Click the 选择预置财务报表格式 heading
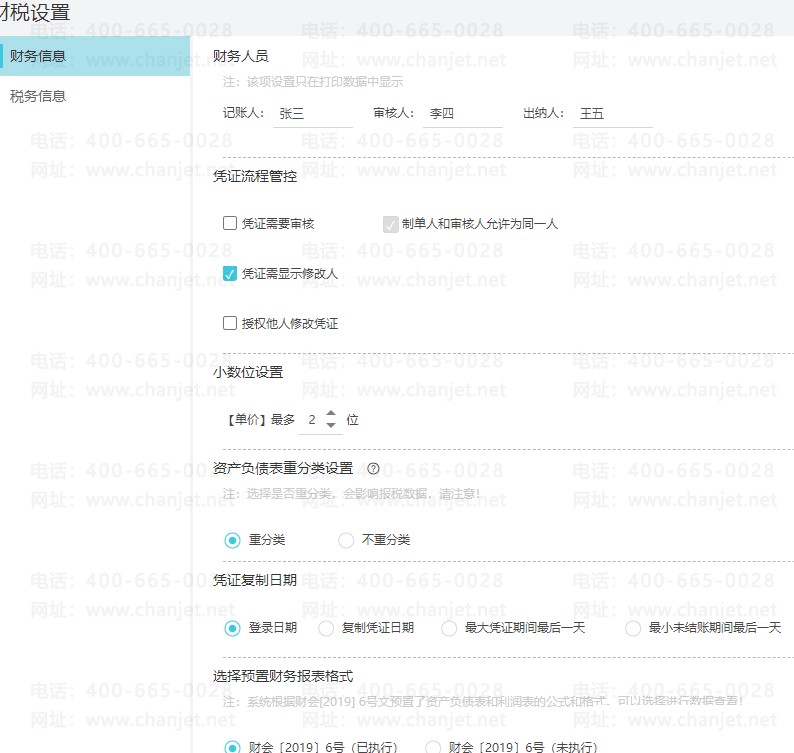Screen dimensions: 794x753 [283, 677]
